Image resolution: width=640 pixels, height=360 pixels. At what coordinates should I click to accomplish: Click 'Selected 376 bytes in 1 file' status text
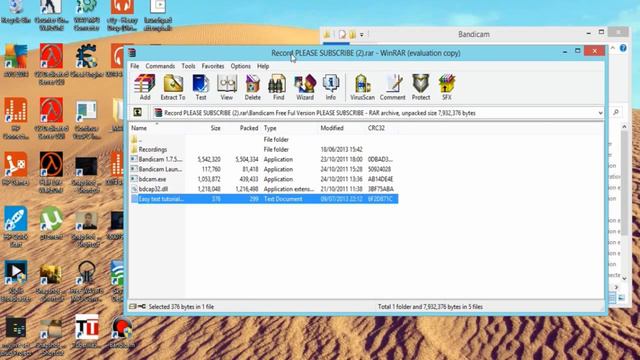click(181, 307)
